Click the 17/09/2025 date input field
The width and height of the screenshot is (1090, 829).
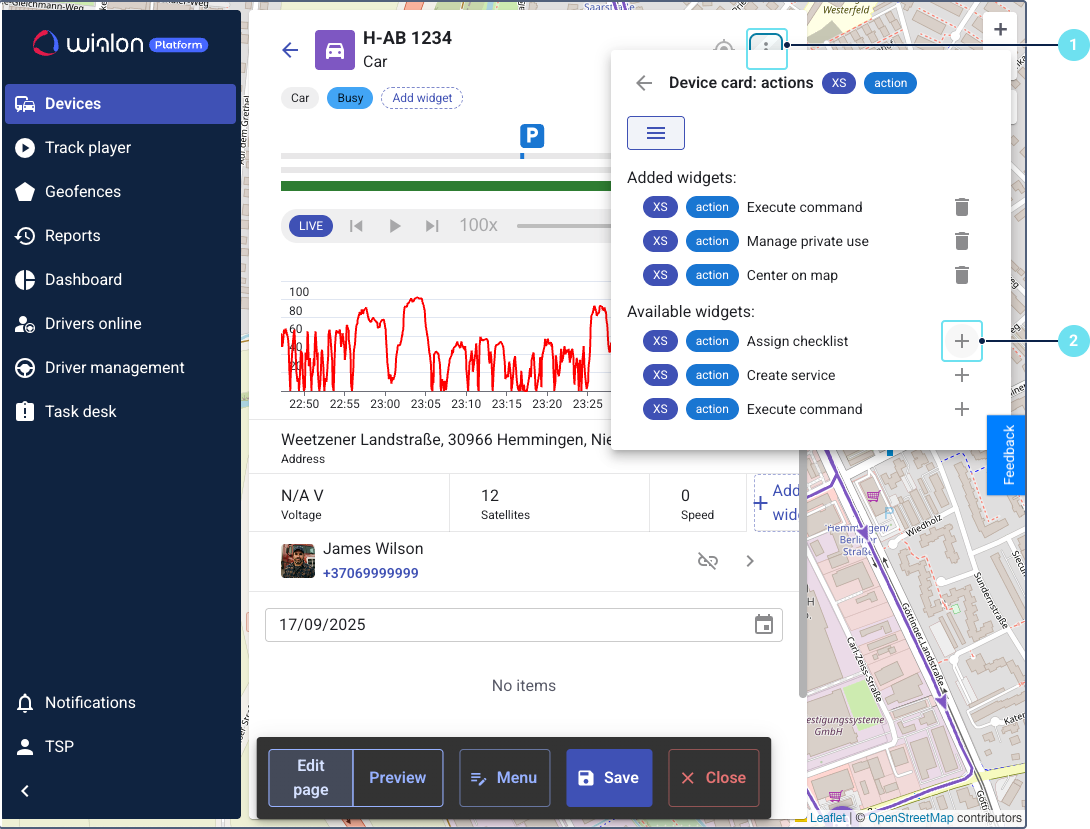pyautogui.click(x=505, y=625)
